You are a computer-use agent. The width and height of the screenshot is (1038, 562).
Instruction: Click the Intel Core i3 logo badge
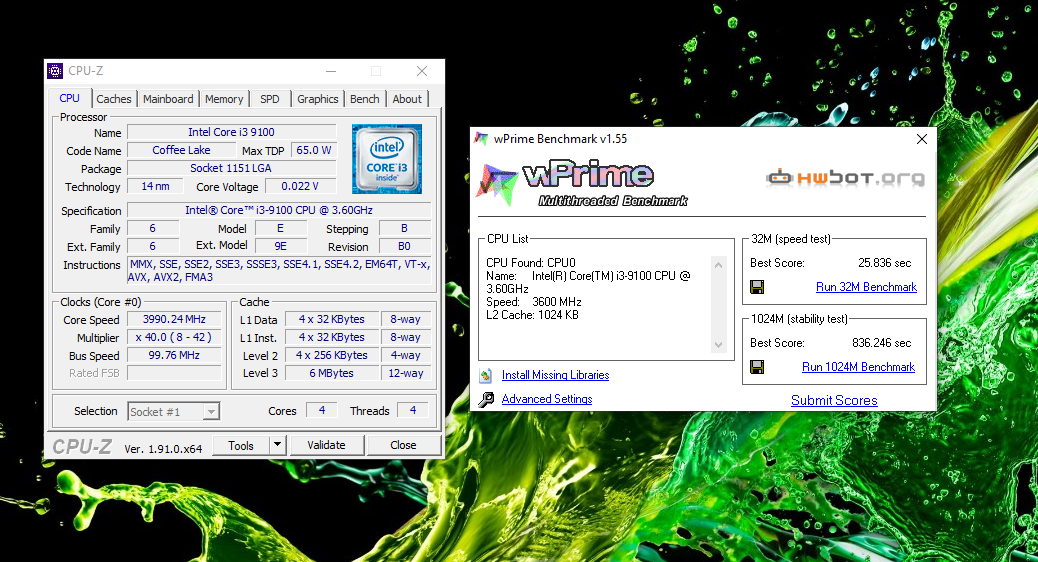point(387,159)
